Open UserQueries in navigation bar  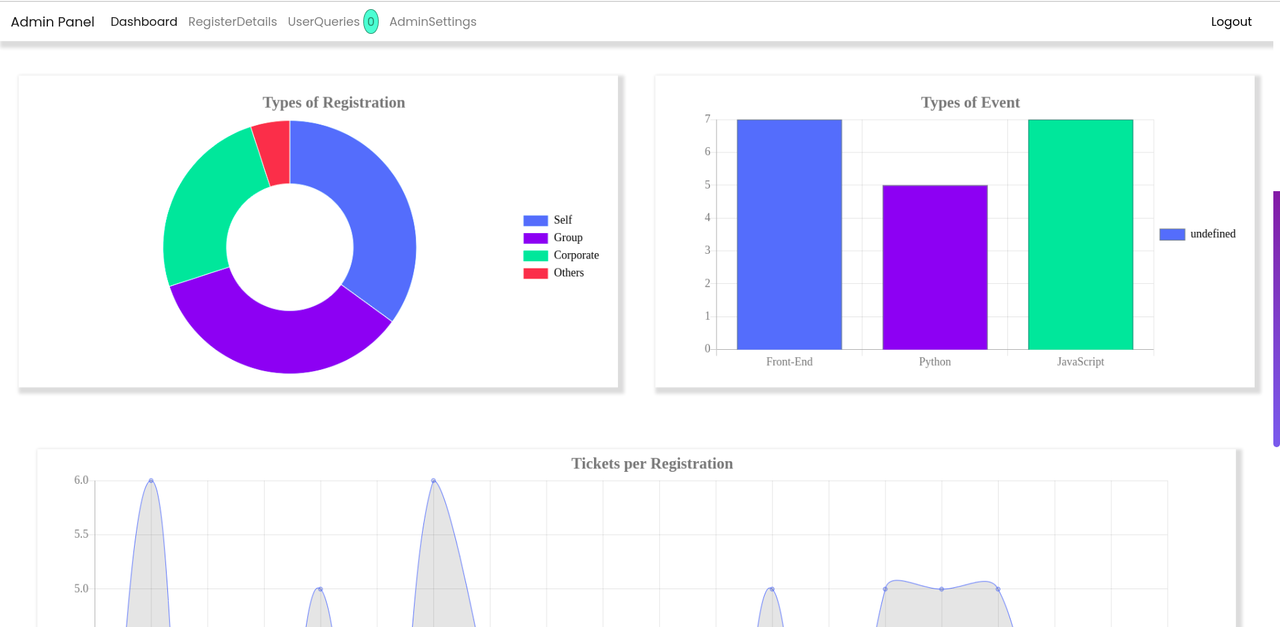point(323,22)
